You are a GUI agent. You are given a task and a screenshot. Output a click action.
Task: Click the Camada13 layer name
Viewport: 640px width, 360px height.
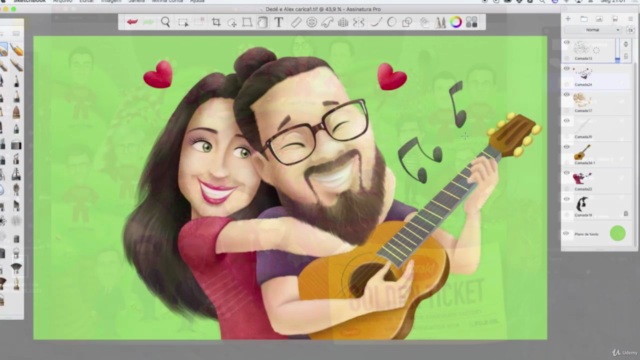coord(583,59)
